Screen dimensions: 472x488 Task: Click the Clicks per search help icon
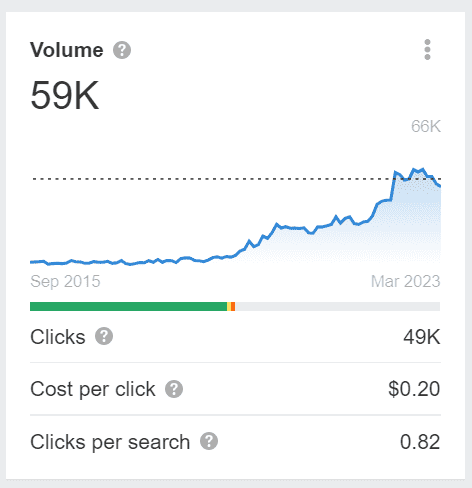coord(209,441)
